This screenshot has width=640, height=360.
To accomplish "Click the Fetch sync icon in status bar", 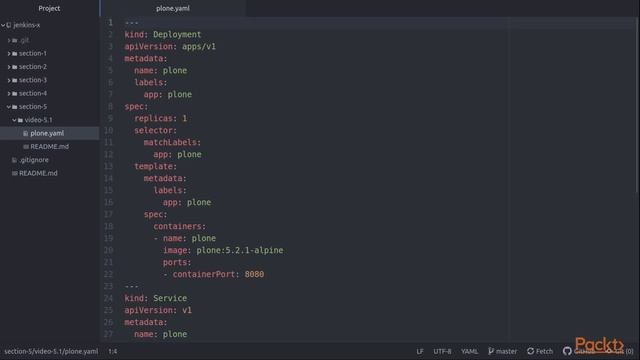I will pos(531,351).
